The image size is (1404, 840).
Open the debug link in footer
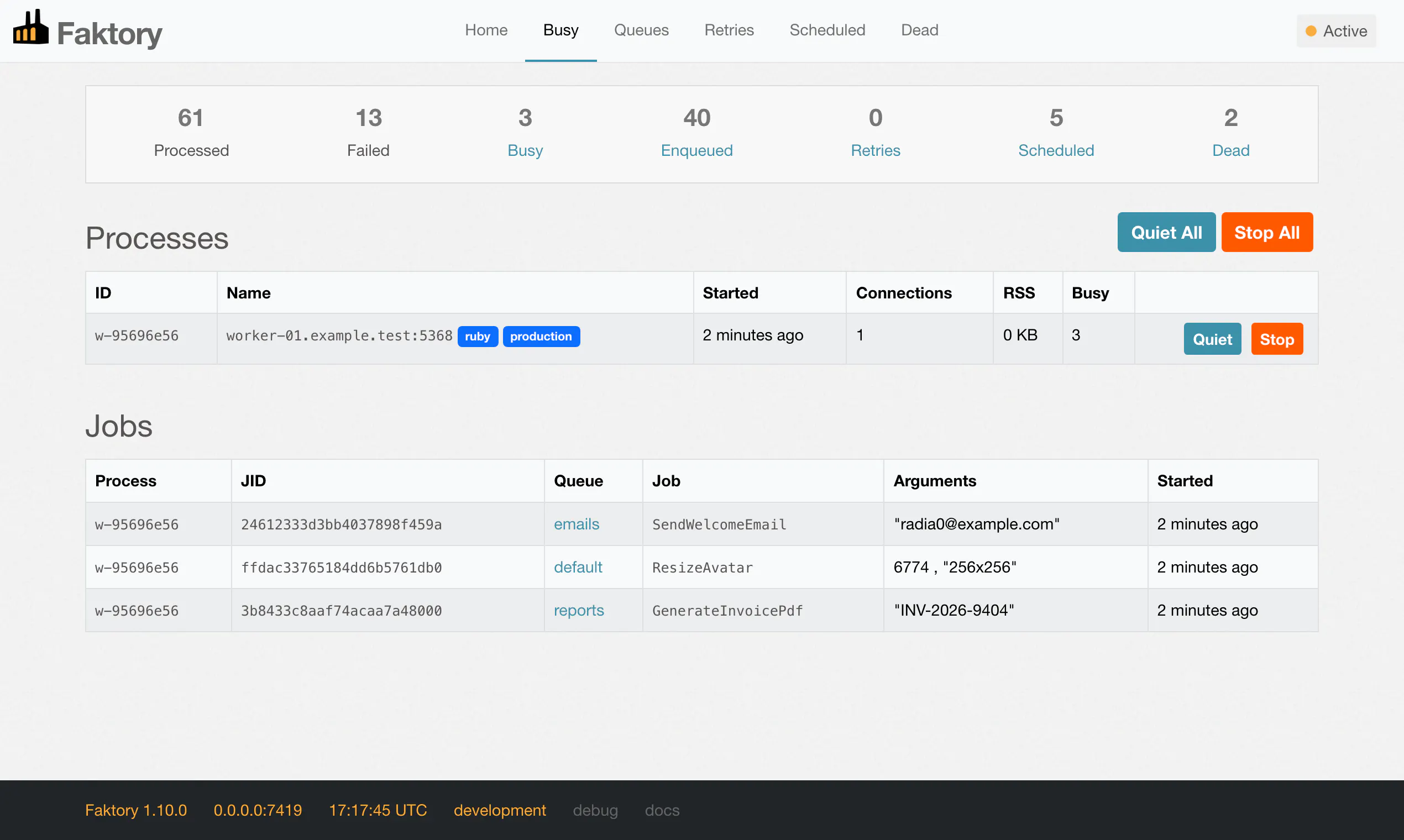pos(595,810)
